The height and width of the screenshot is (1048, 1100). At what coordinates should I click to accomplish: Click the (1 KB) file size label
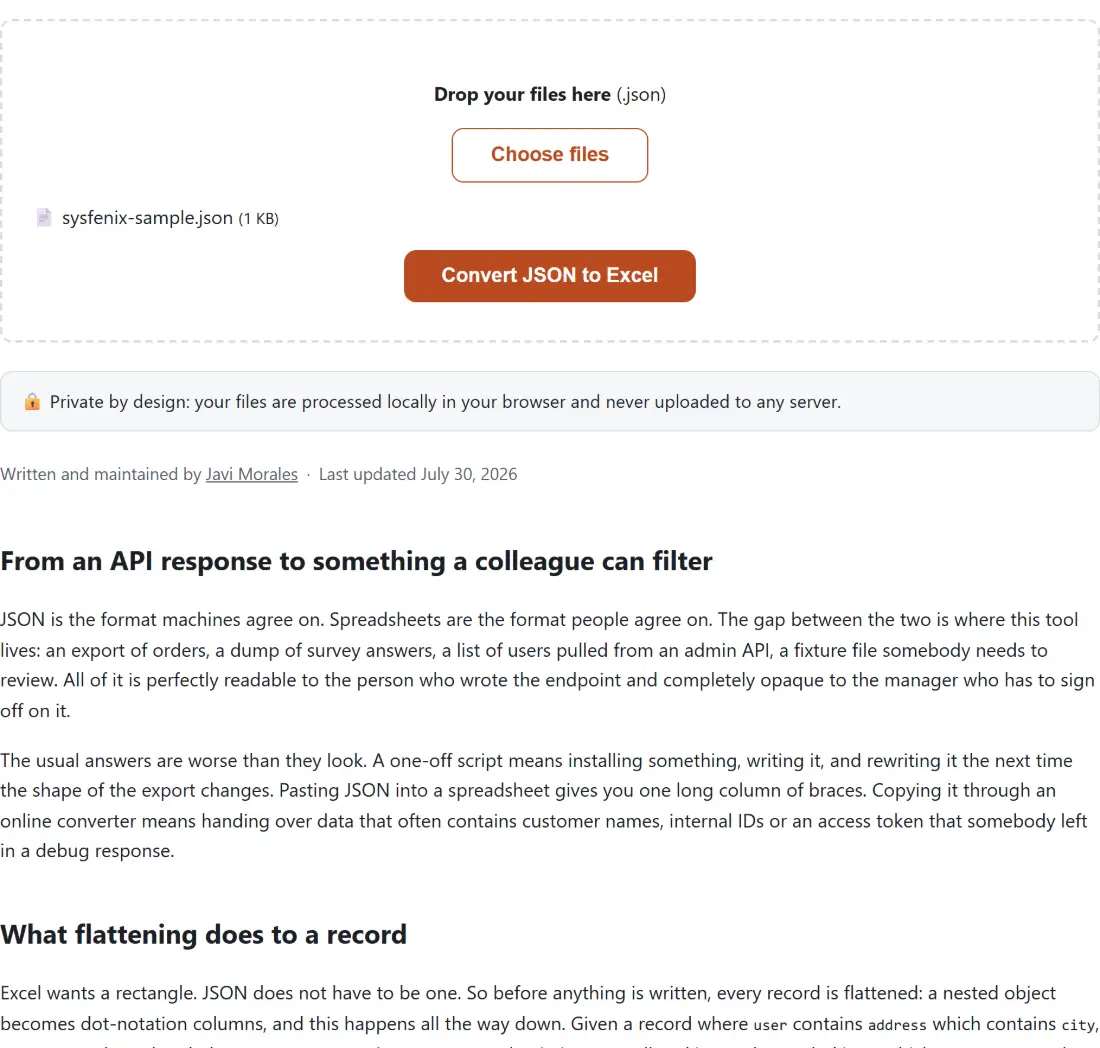click(x=259, y=219)
